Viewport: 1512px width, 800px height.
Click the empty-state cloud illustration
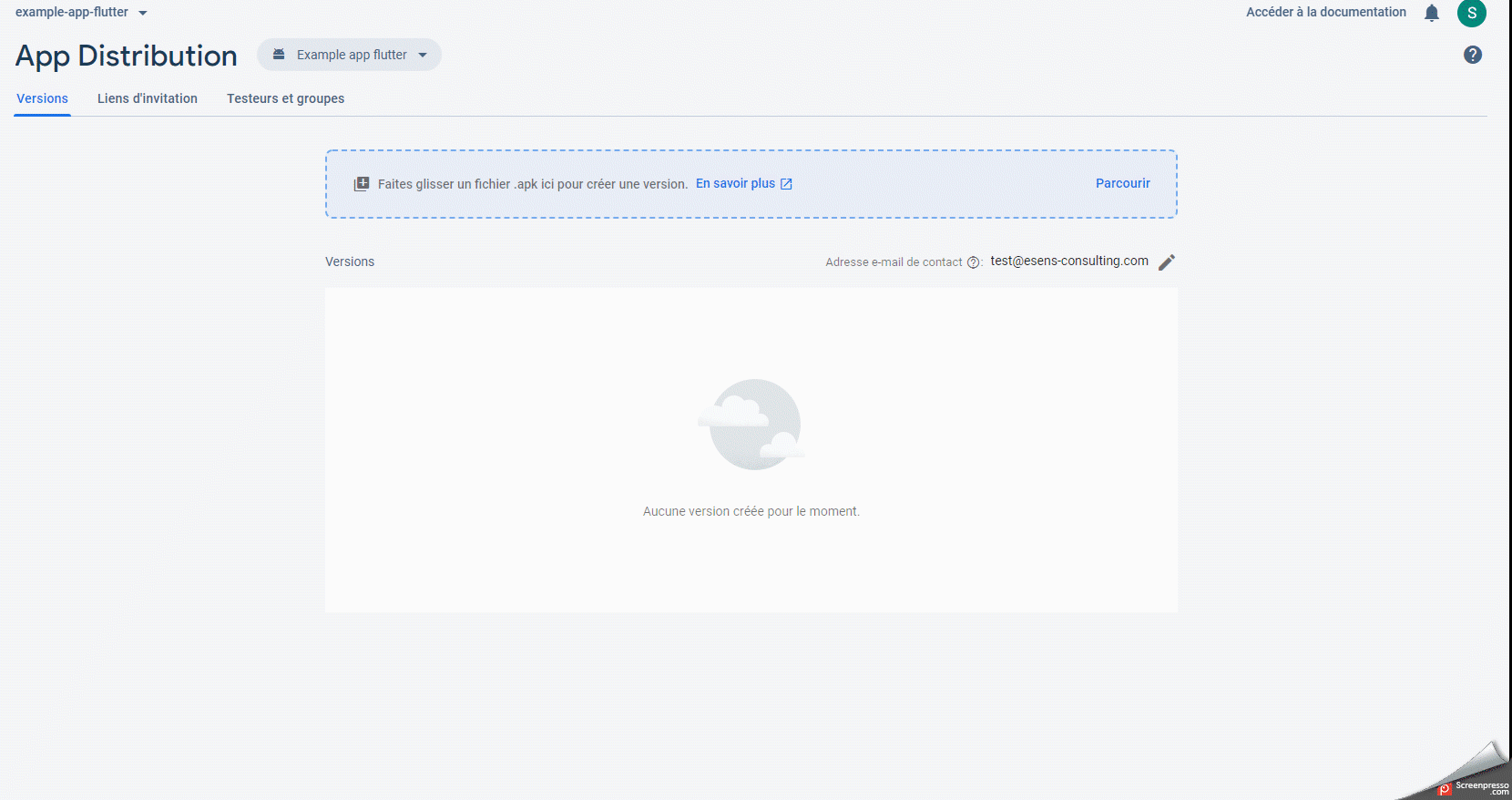click(752, 424)
